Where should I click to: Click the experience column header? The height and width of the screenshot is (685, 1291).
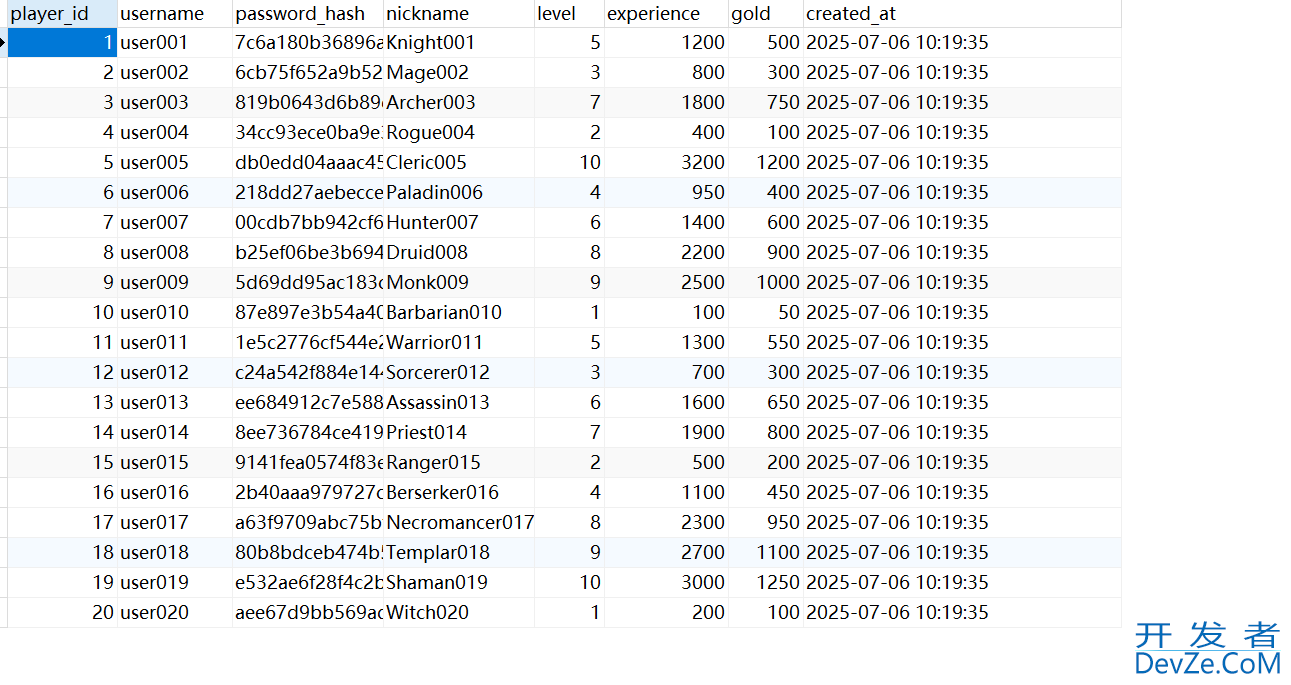coord(665,14)
